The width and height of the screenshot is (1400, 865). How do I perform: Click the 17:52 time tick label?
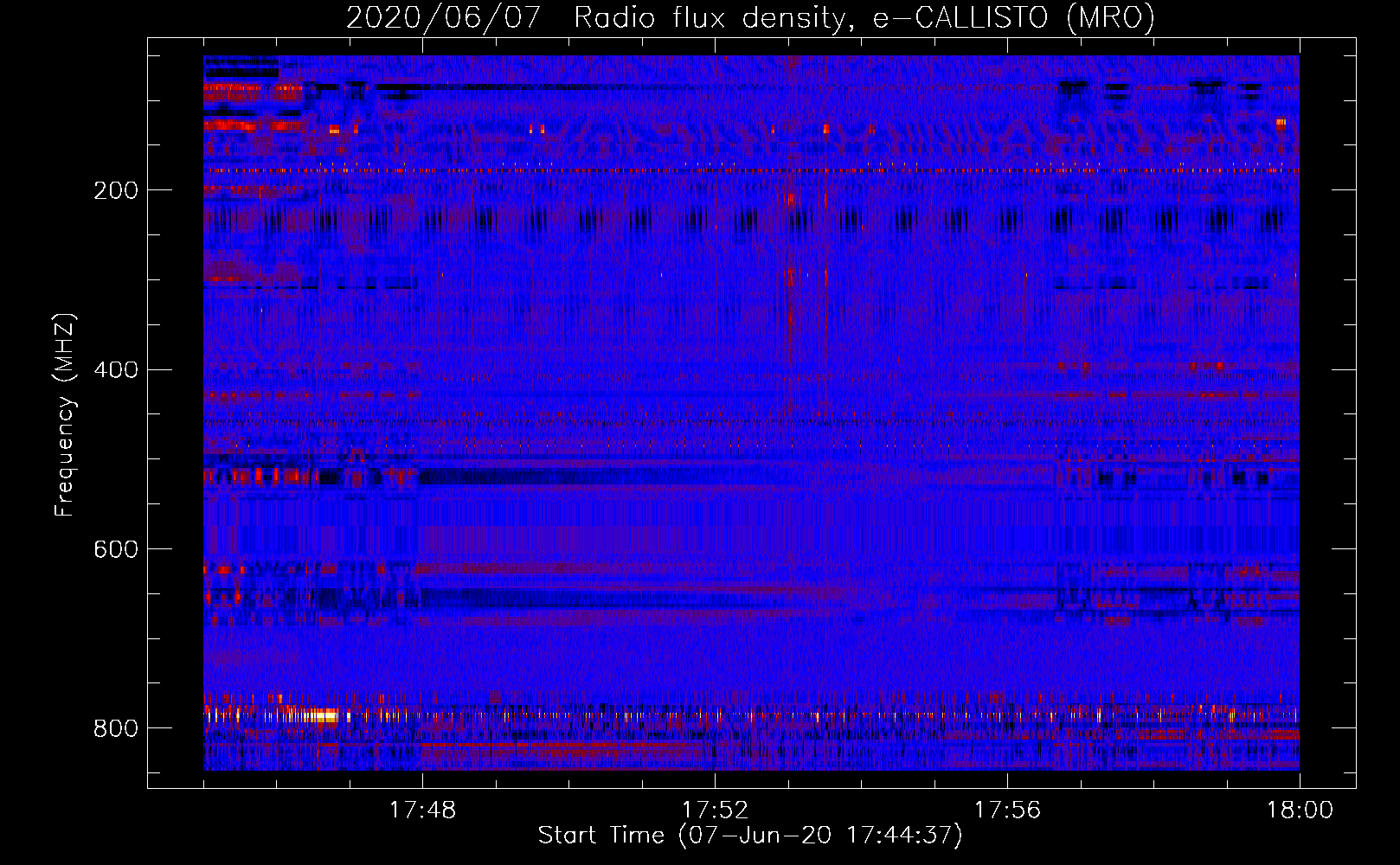tap(715, 811)
